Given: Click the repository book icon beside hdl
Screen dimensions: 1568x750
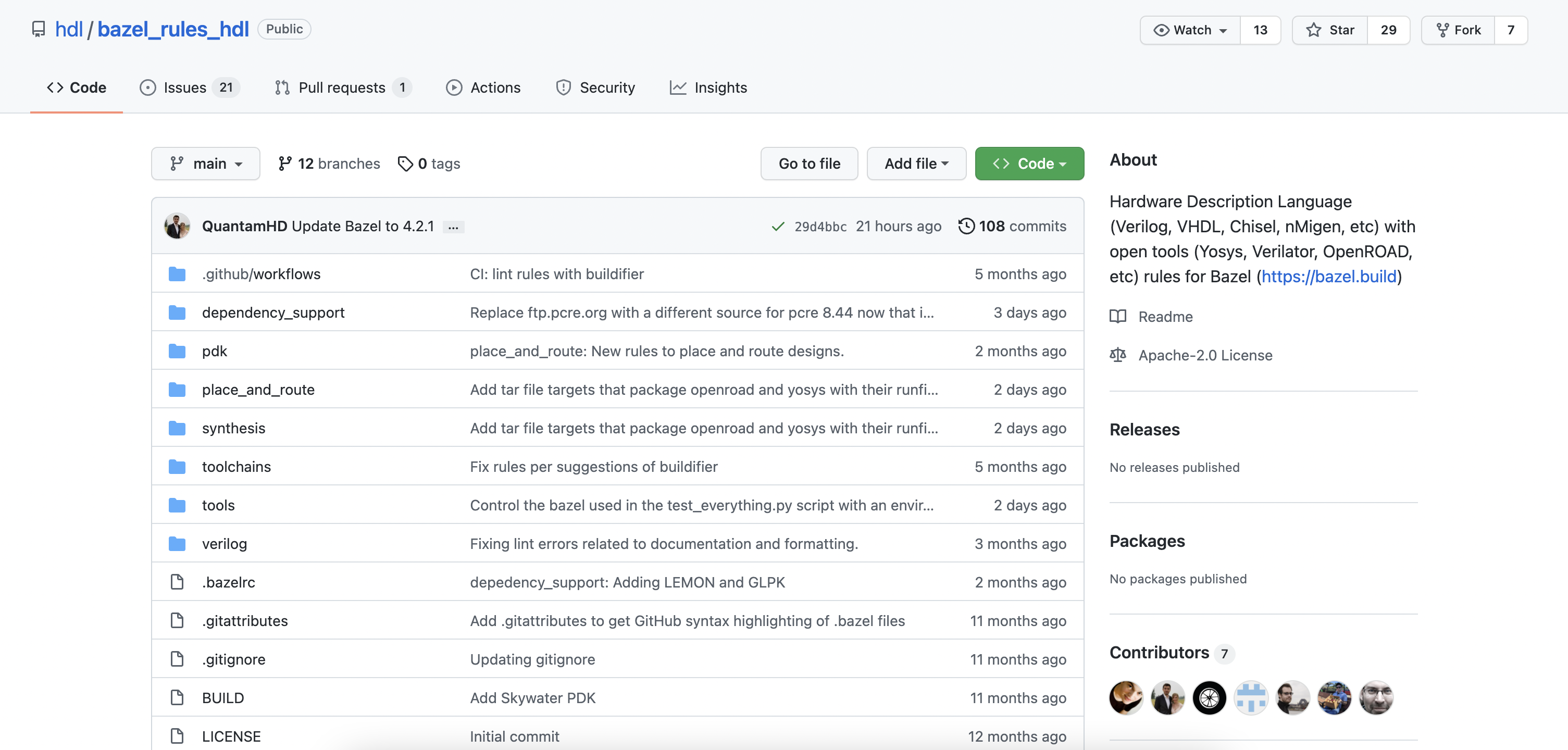Looking at the screenshot, I should pos(39,29).
